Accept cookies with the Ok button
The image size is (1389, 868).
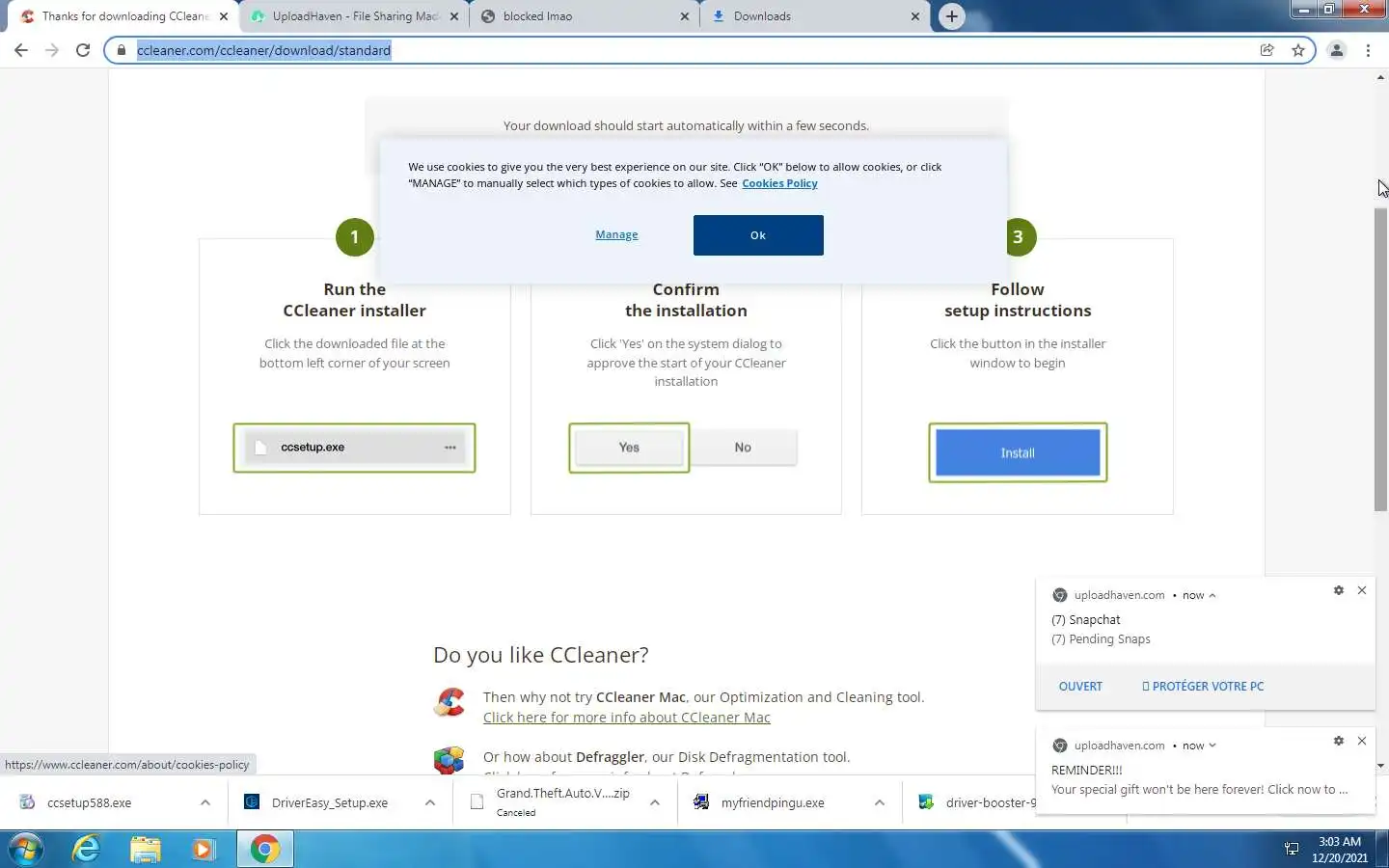(x=758, y=235)
